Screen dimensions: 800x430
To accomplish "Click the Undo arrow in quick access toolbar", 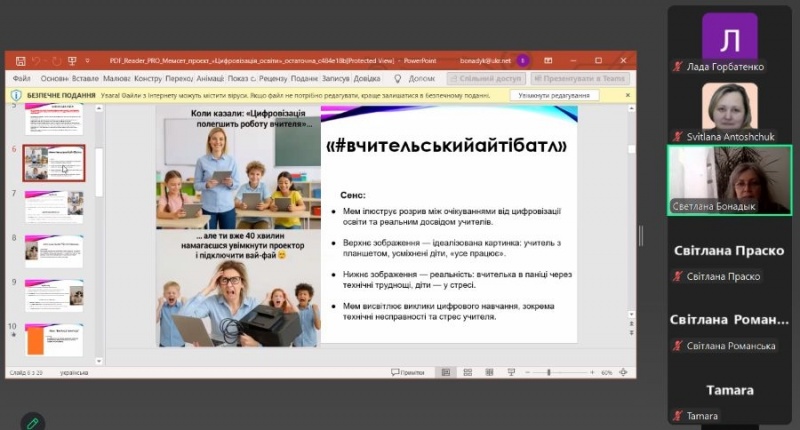I will point(36,61).
